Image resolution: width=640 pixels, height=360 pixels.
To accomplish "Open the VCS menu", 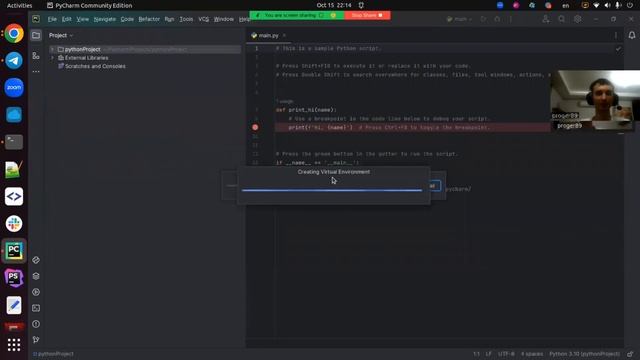I will coord(203,19).
